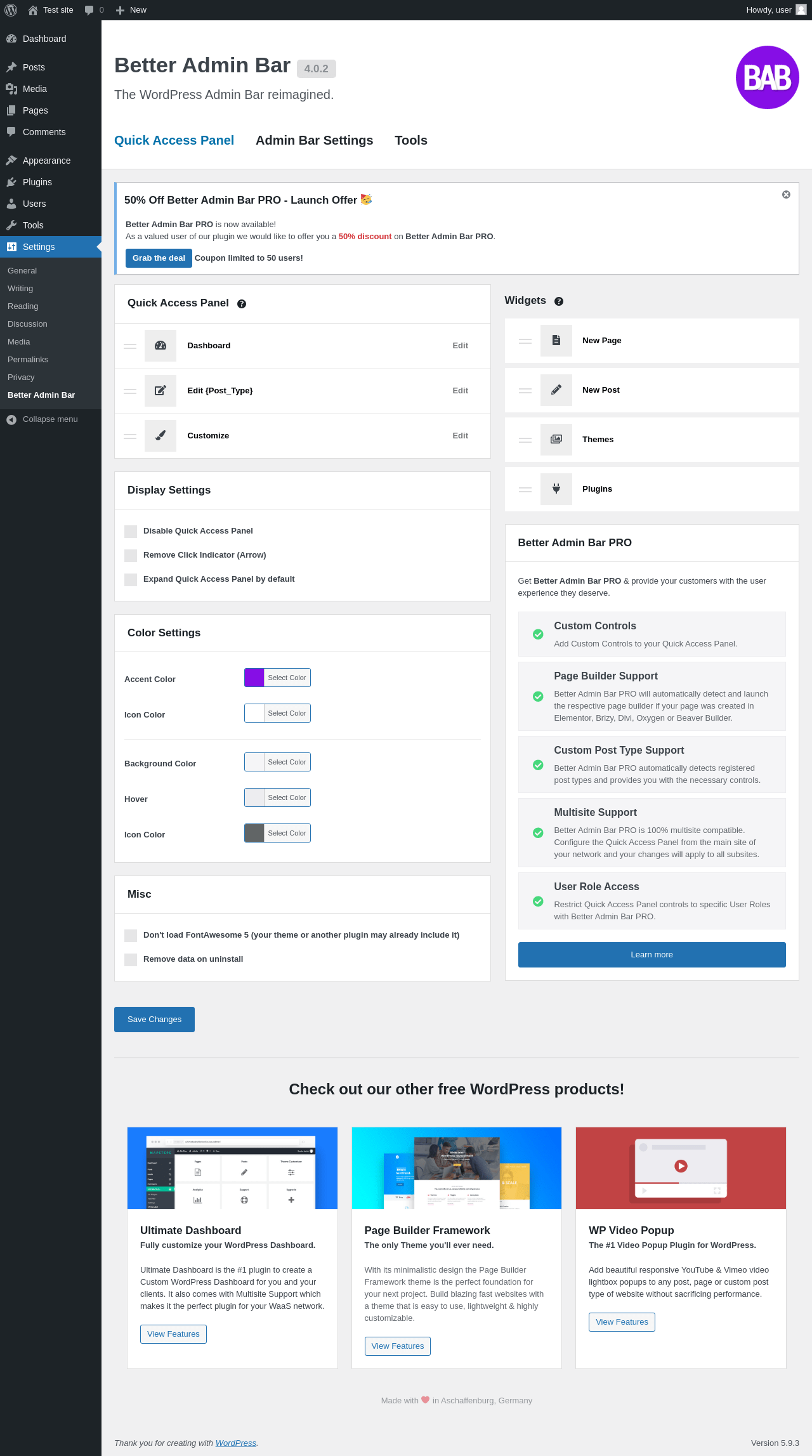Viewport: 812px width, 1456px height.
Task: Click the dark gray Icon Color swatch
Action: pyautogui.click(x=254, y=833)
